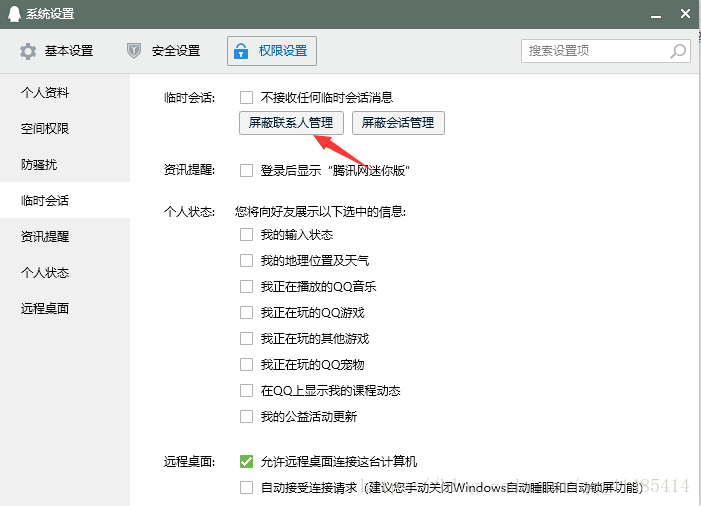Tick 我正在玩的QQ游戏 checkbox
Image resolution: width=701 pixels, height=506 pixels.
point(246,312)
